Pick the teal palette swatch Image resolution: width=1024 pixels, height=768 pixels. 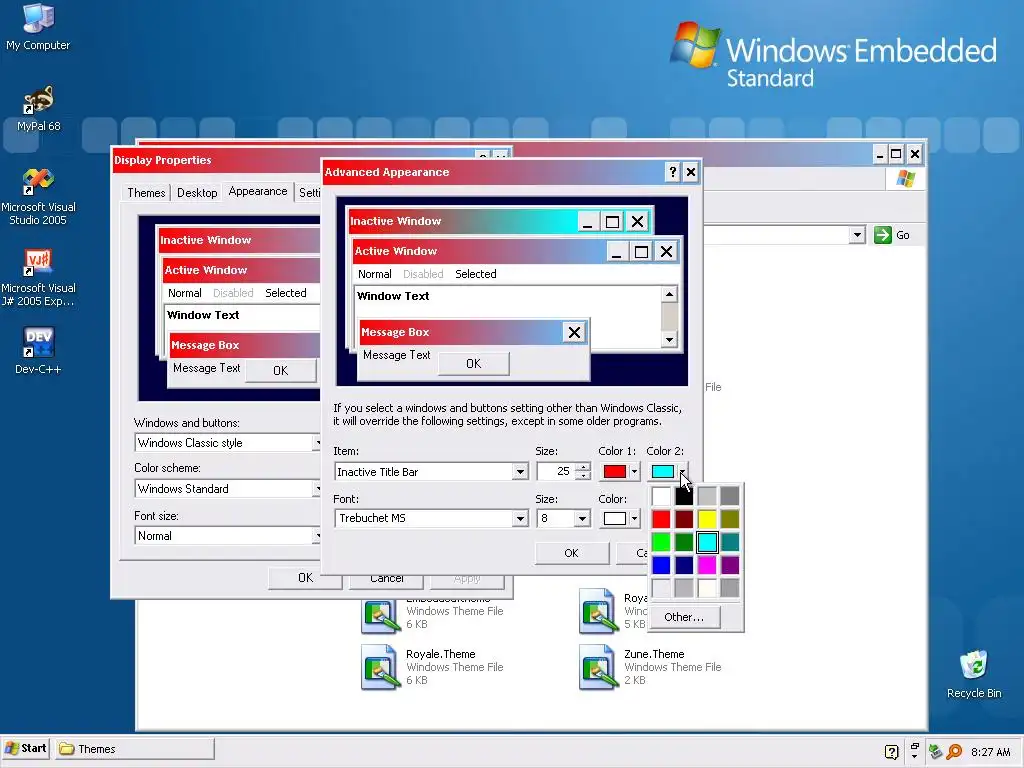(729, 542)
